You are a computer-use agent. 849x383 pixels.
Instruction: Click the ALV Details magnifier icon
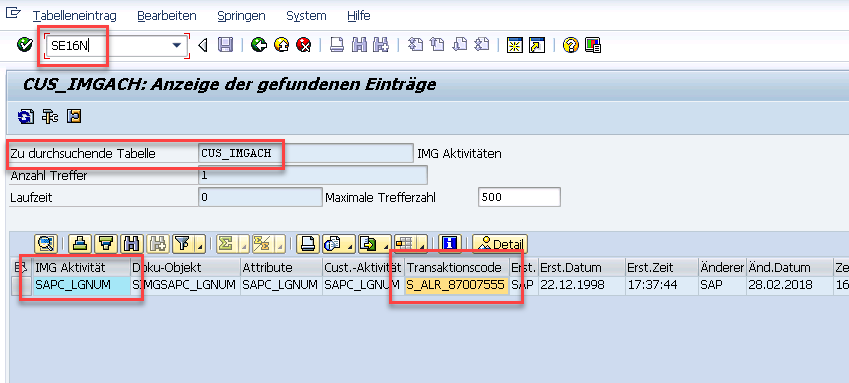[46, 244]
